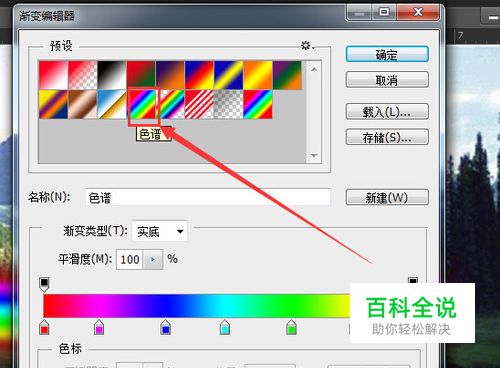This screenshot has height=368, width=500.
Task: Select the red-to-white gradient preset
Action: [x=53, y=75]
